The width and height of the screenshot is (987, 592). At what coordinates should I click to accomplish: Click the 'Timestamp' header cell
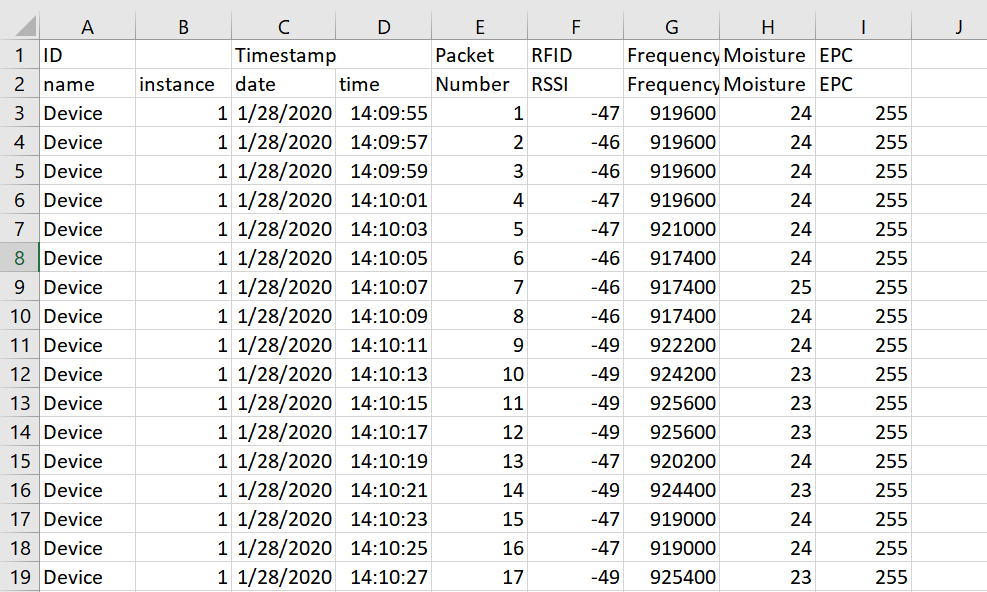point(283,55)
